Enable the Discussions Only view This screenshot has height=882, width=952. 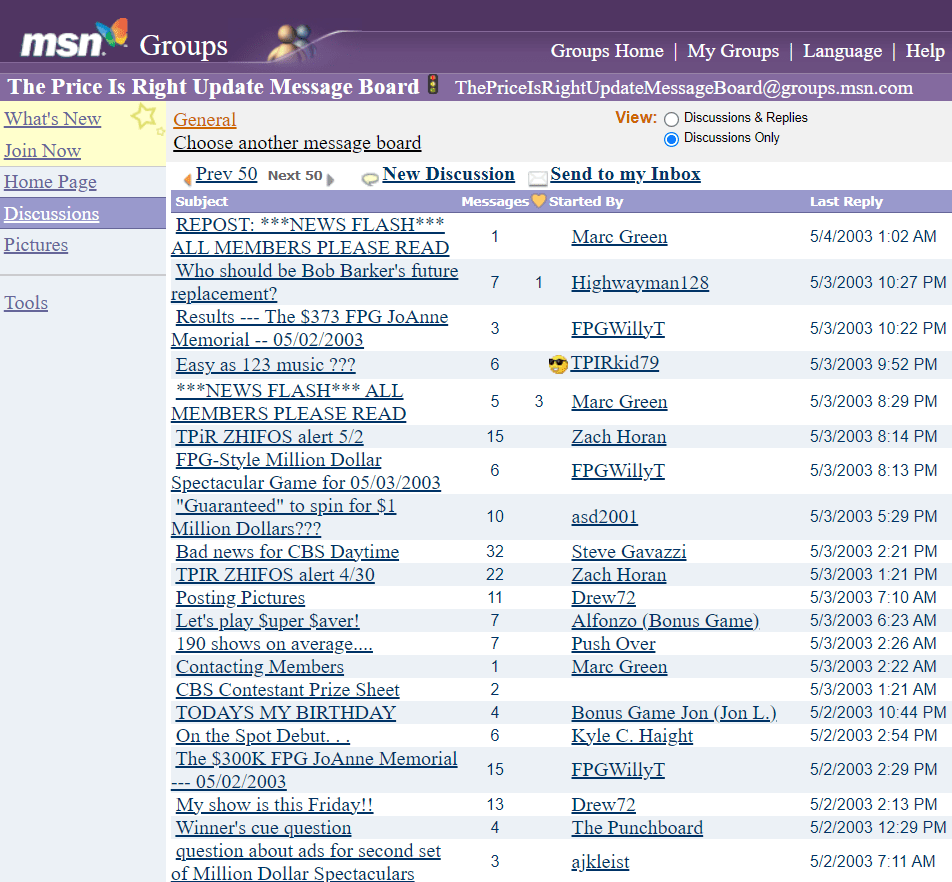click(x=671, y=139)
